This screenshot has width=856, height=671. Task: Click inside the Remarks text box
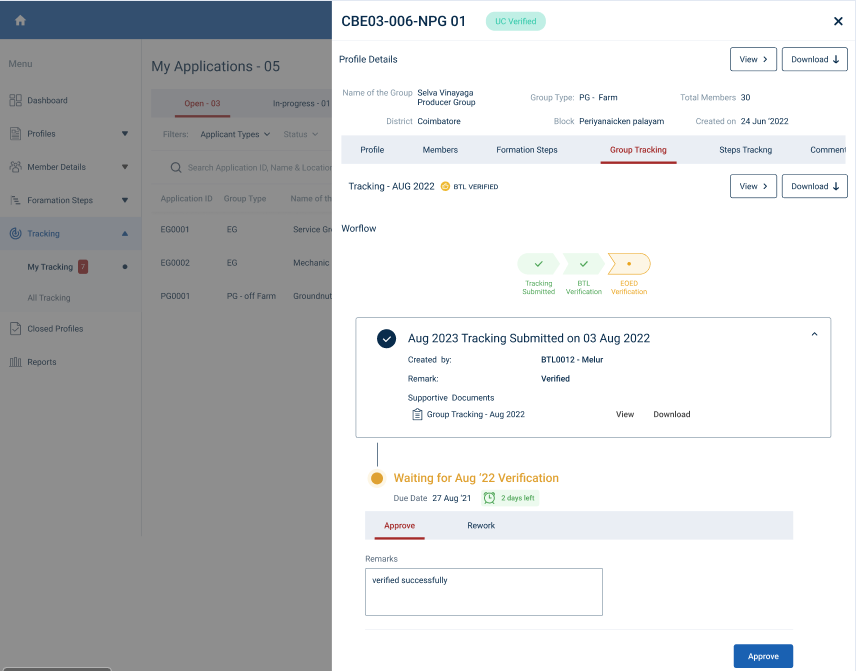[x=483, y=592]
